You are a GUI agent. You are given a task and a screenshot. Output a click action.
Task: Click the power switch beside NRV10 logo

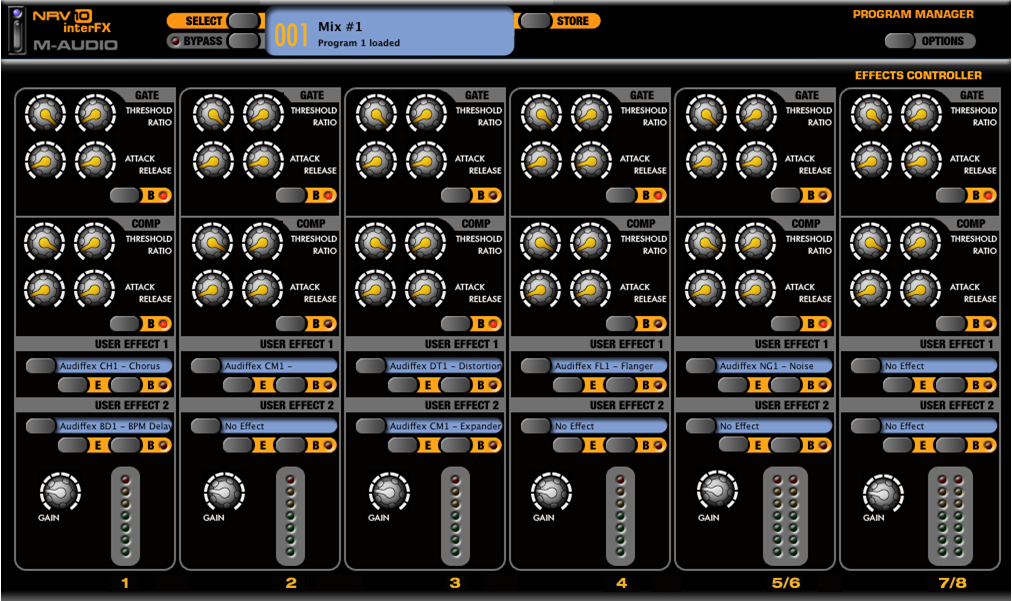point(17,30)
